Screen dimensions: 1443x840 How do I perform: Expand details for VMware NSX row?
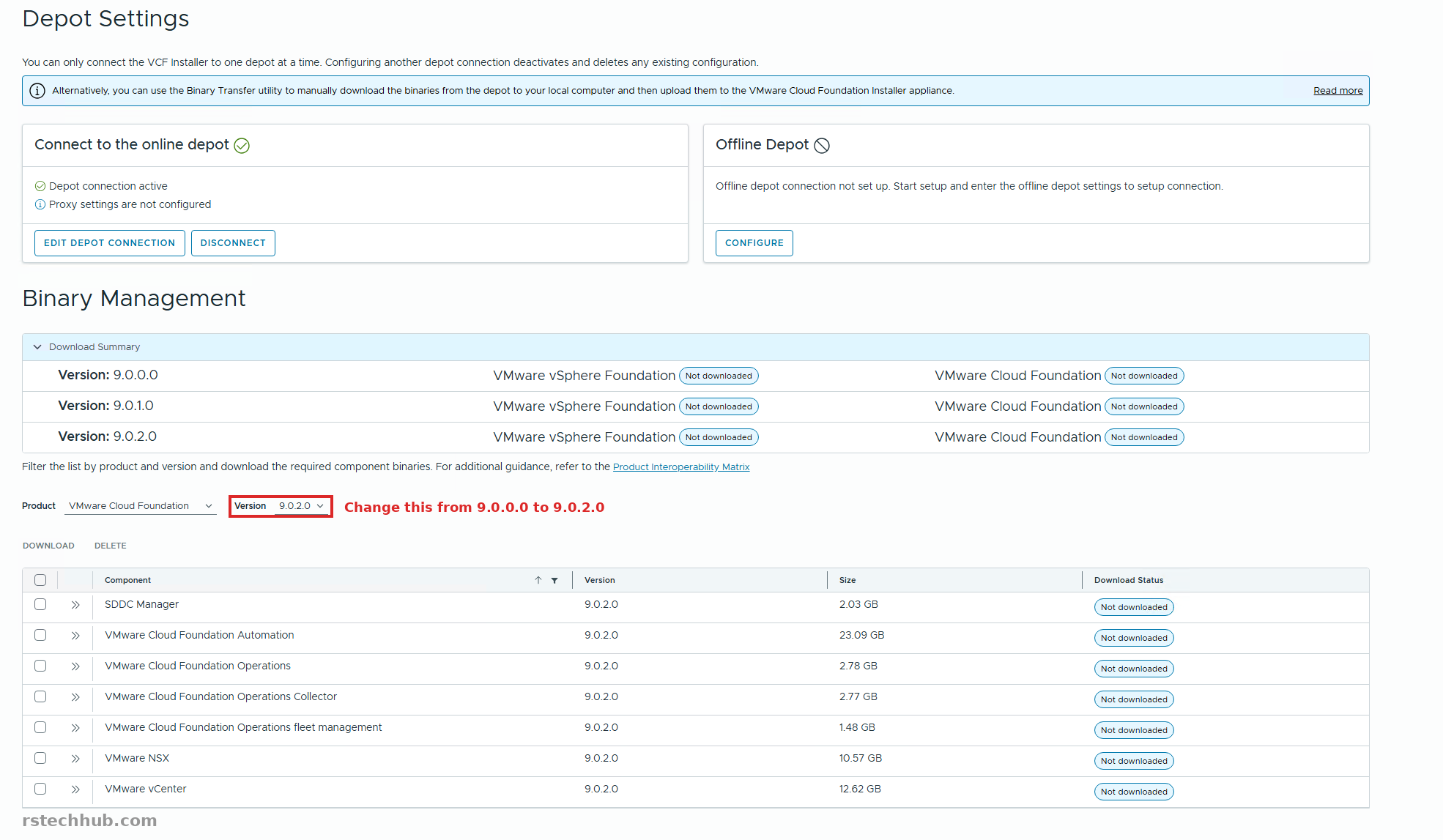[75, 759]
